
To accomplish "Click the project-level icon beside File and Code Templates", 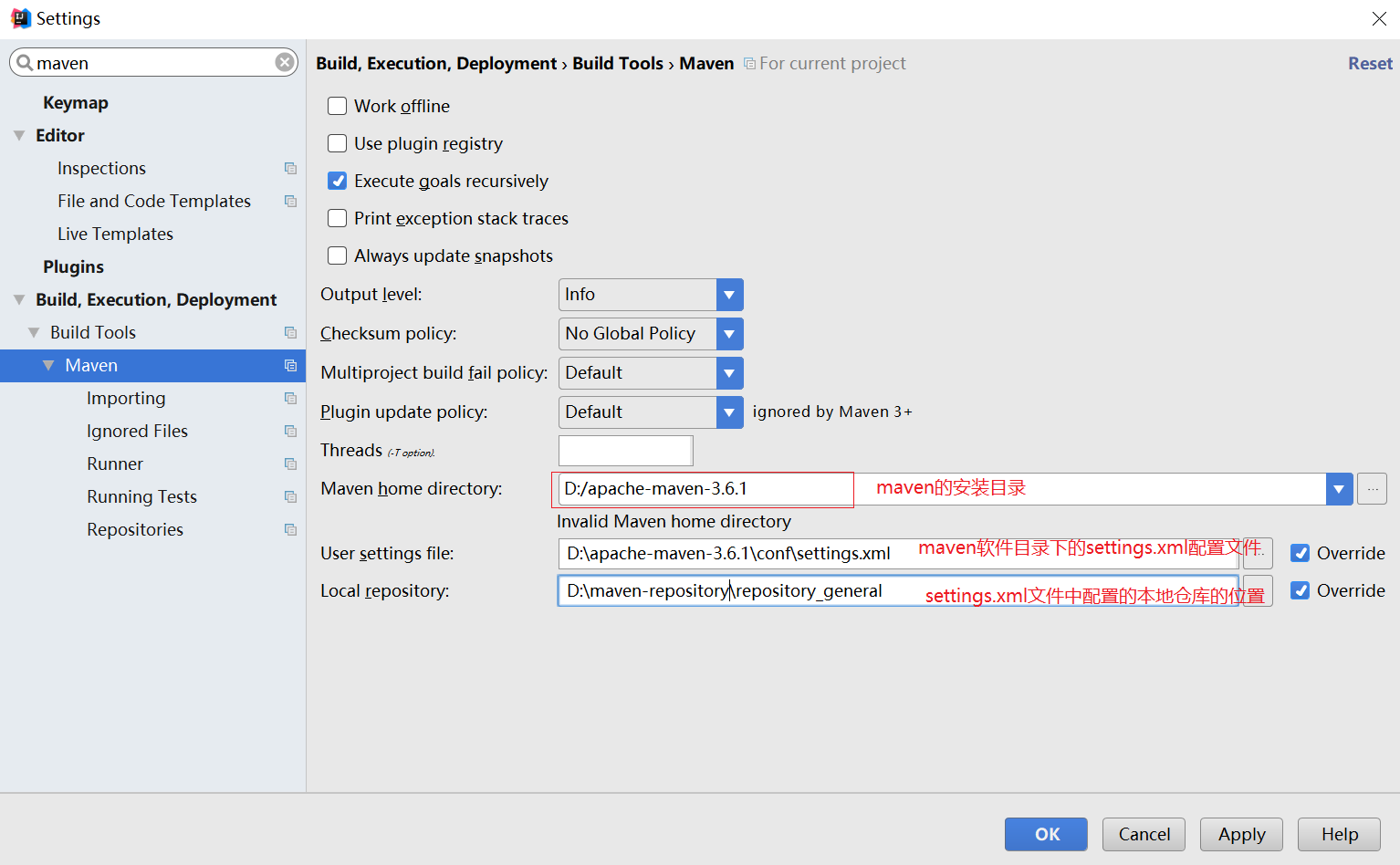I will click(x=290, y=201).
